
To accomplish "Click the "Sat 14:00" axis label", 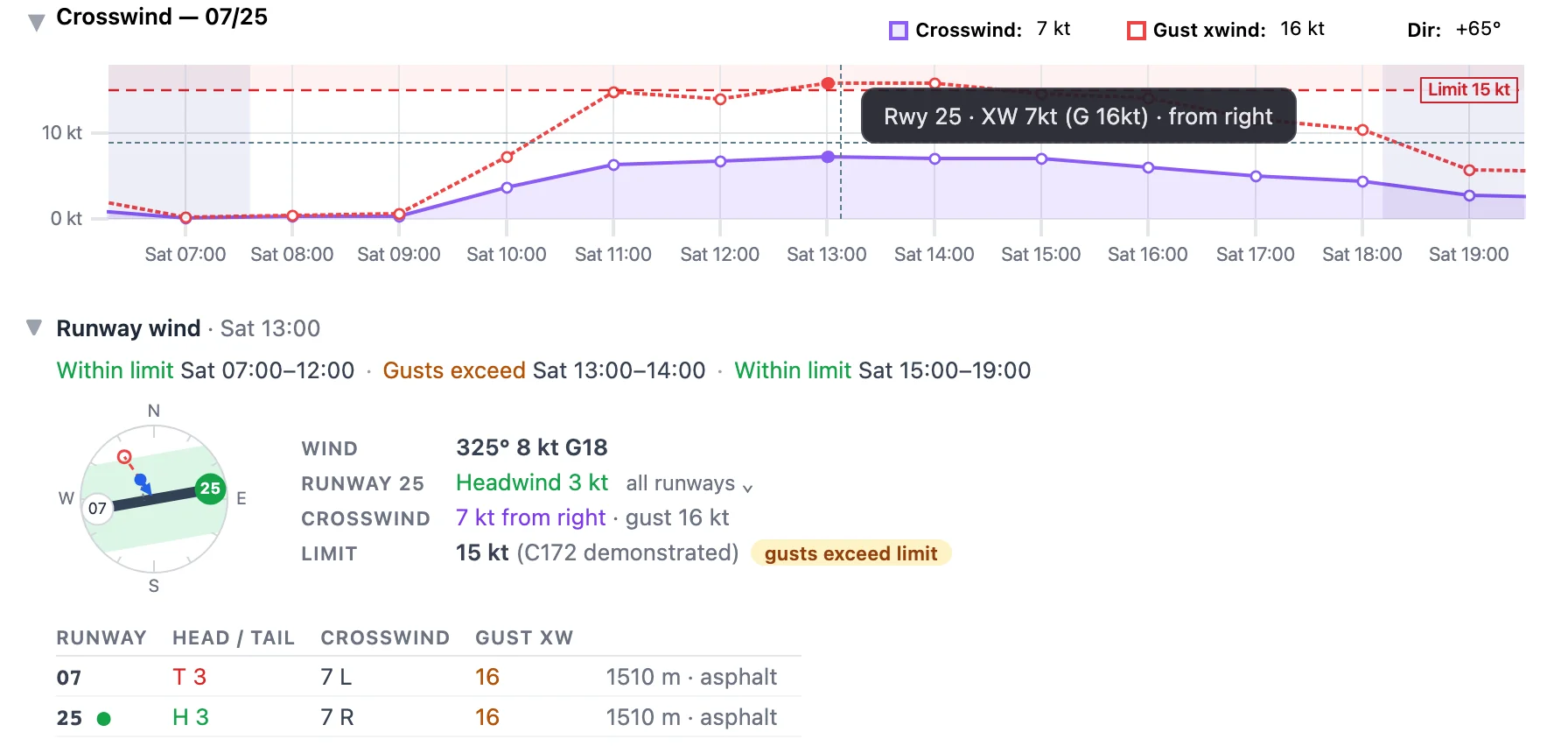I will point(934,254).
